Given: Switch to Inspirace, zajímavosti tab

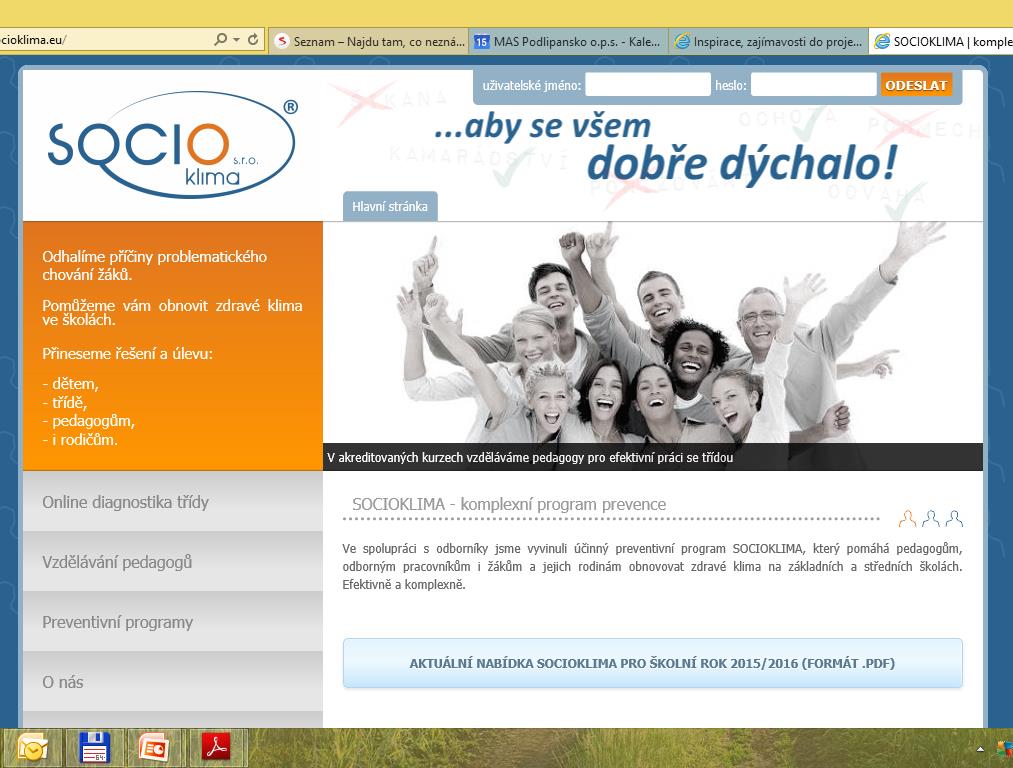Looking at the screenshot, I should [x=768, y=41].
